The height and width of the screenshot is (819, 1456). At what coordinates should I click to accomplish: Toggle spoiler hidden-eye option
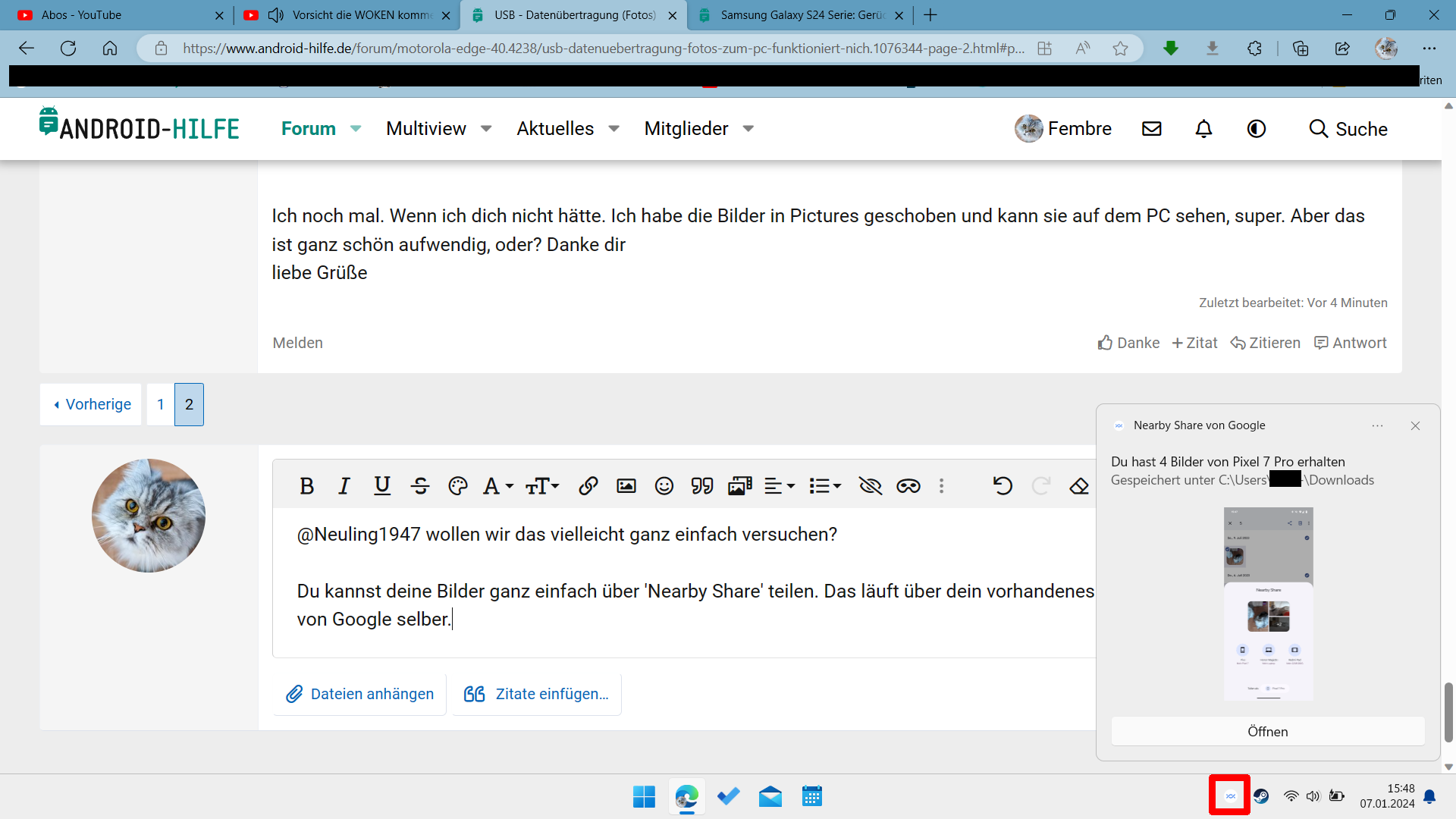[x=871, y=486]
